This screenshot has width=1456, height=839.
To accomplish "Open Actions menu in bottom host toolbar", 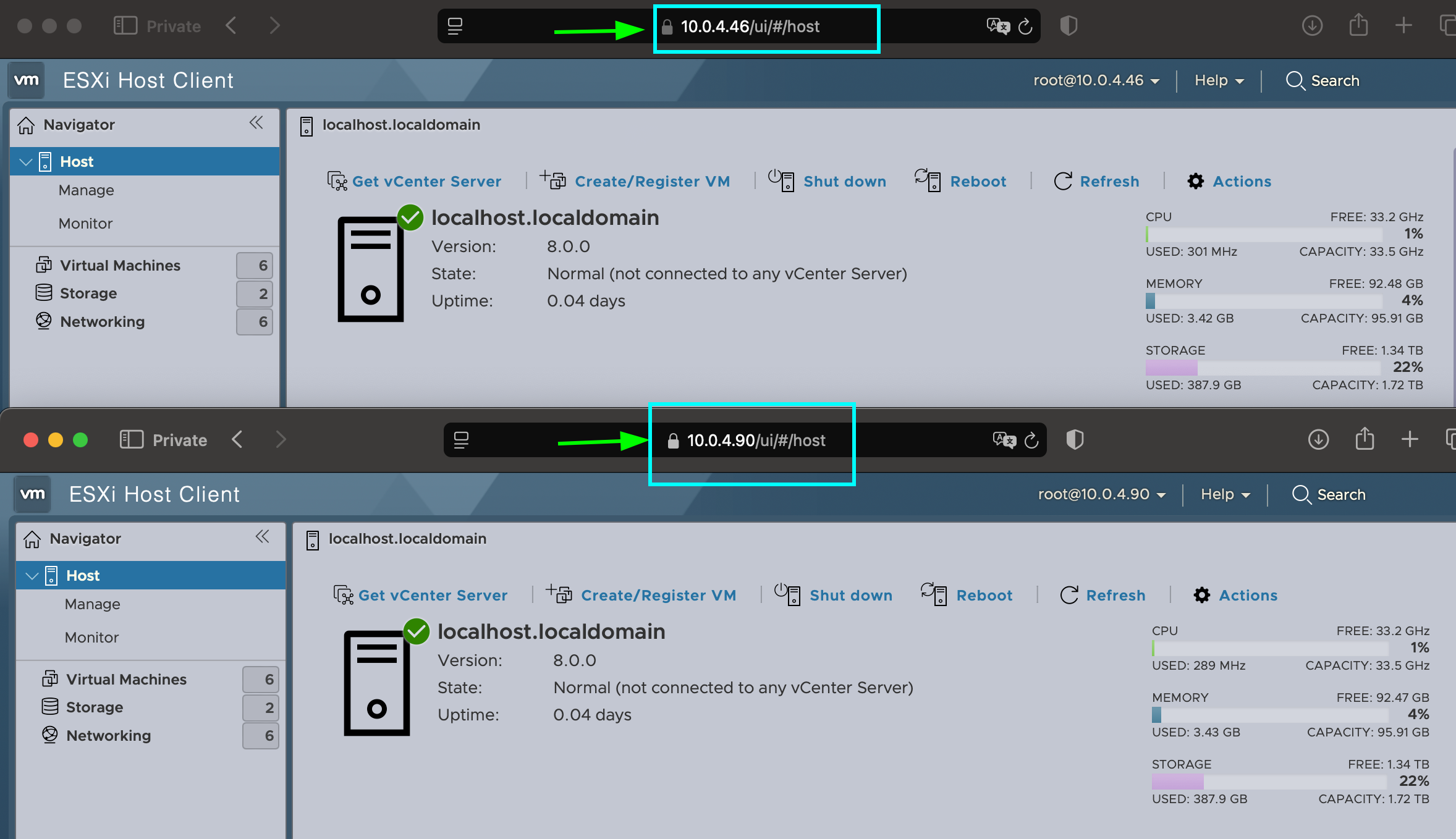I will tap(1247, 595).
